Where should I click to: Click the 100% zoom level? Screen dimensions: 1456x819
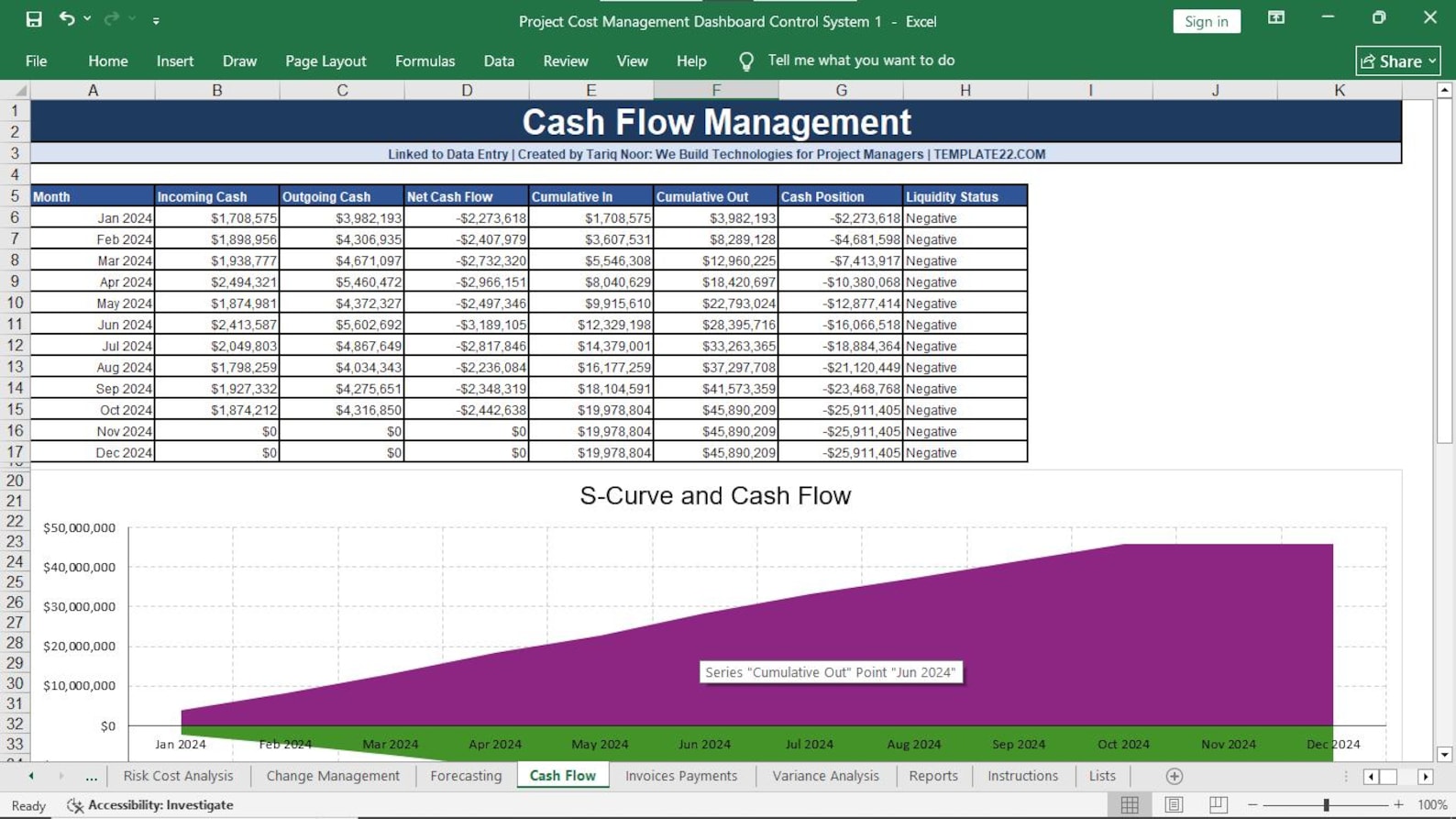[1432, 805]
